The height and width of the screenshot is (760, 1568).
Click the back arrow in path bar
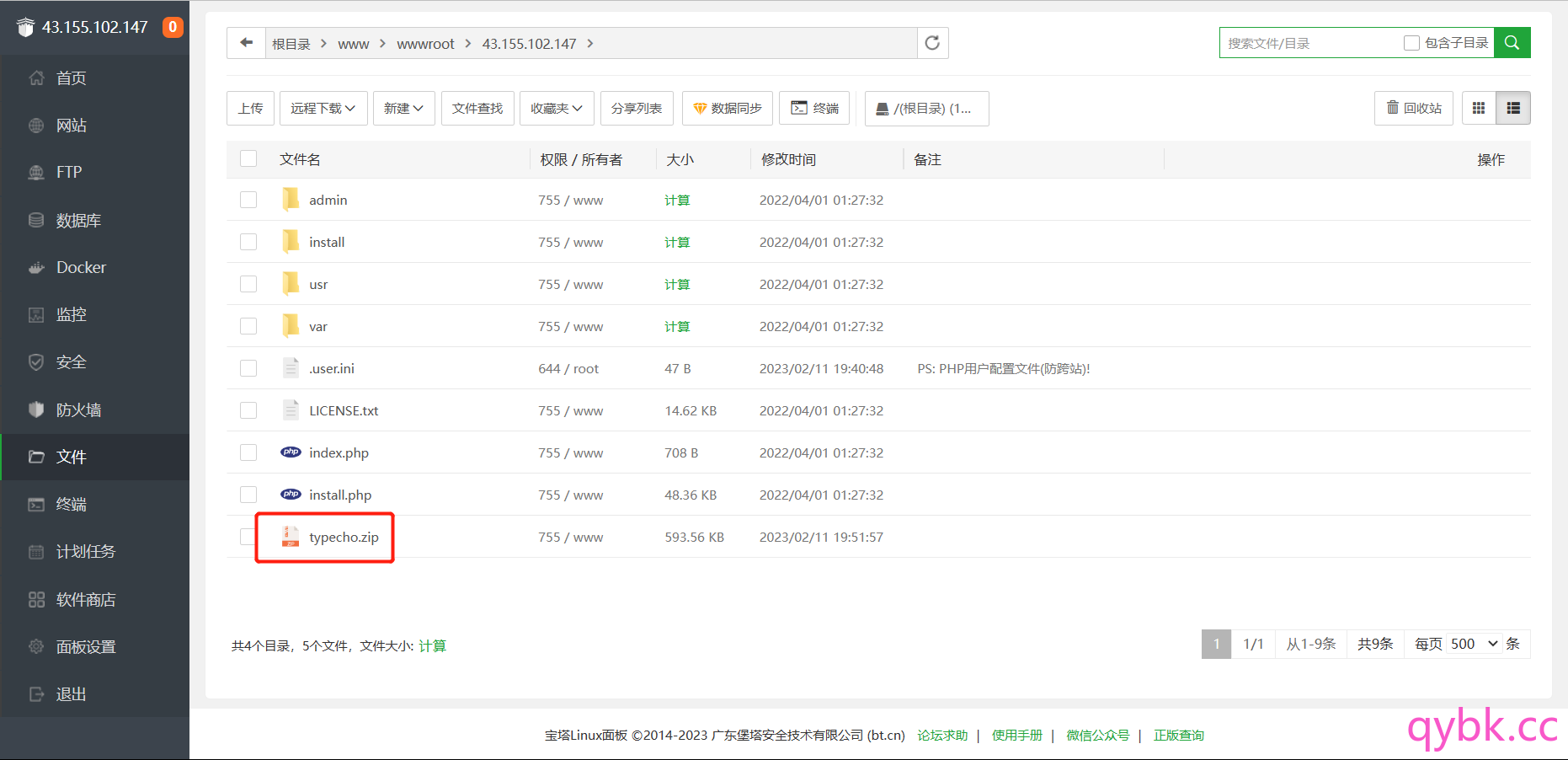tap(246, 43)
